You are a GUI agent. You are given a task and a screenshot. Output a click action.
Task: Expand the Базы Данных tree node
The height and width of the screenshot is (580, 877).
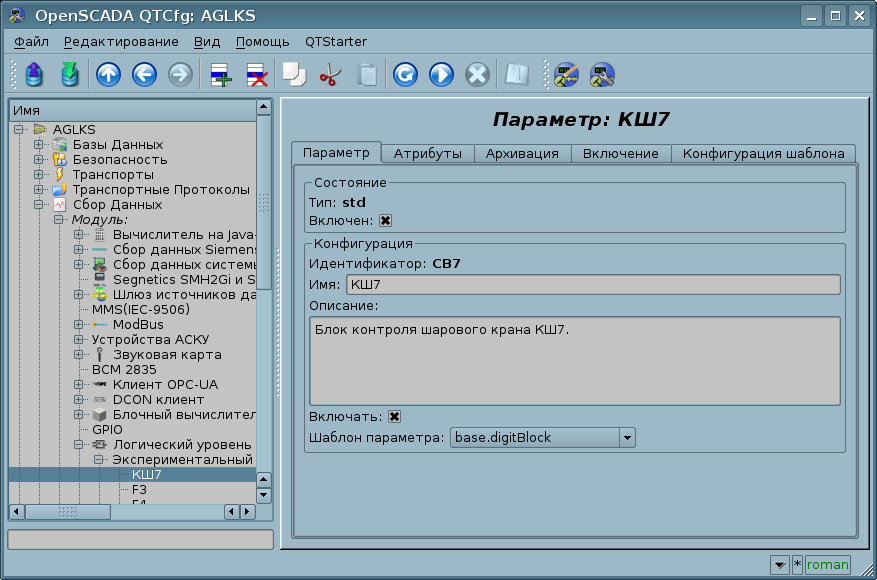(39, 145)
